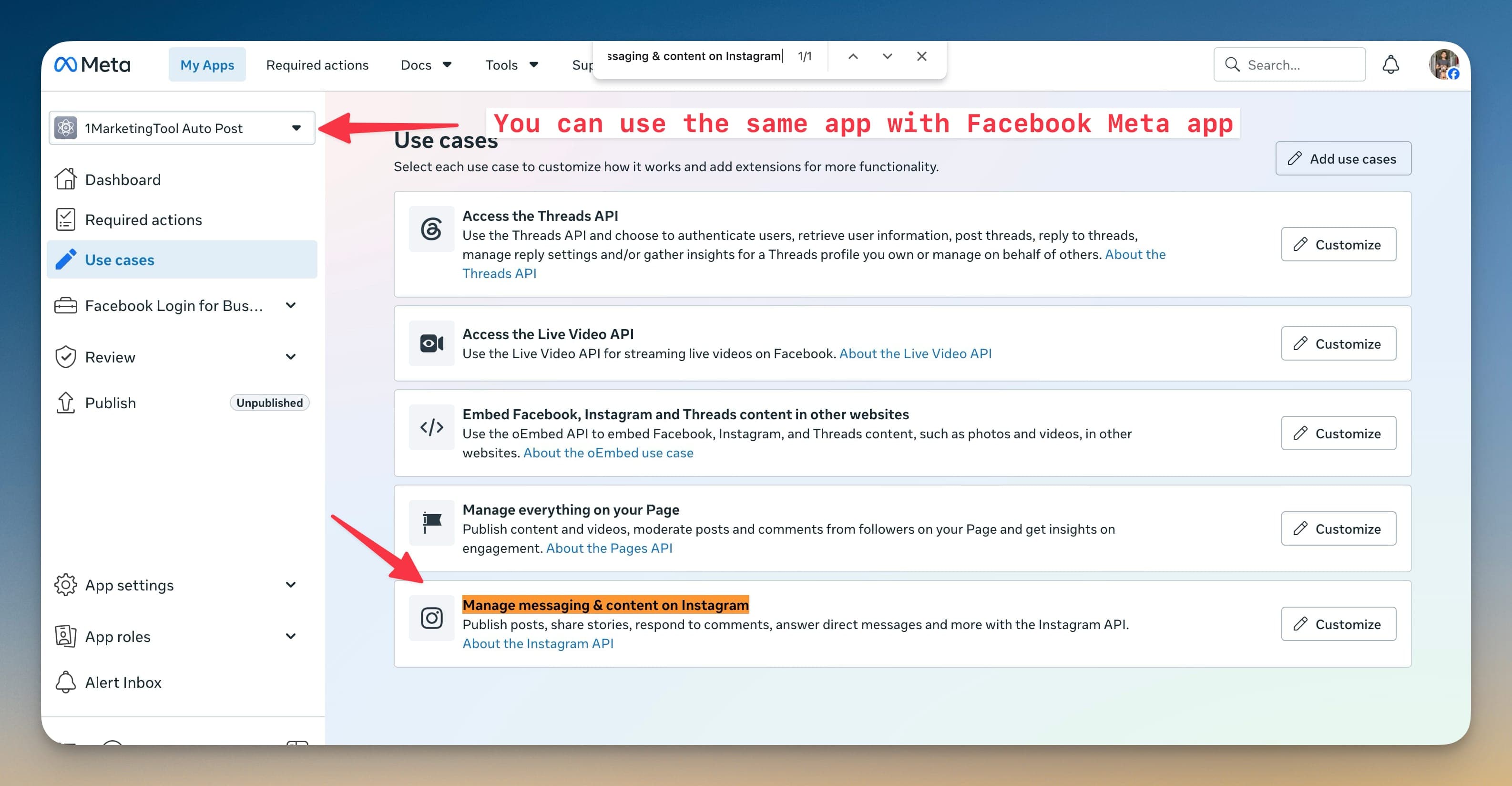Customize Manage everything on your Page
This screenshot has width=1512, height=786.
[1338, 529]
